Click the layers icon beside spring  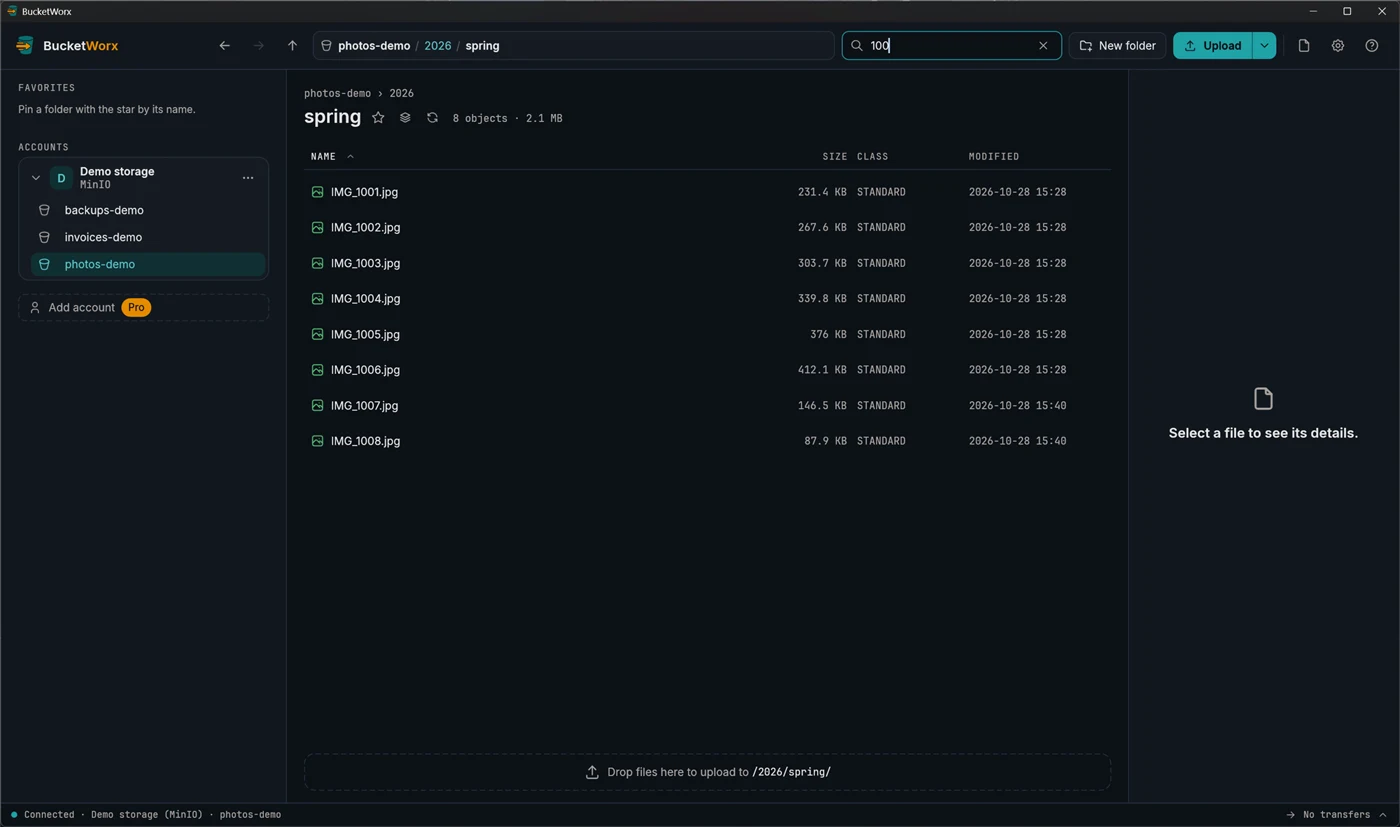tap(405, 118)
